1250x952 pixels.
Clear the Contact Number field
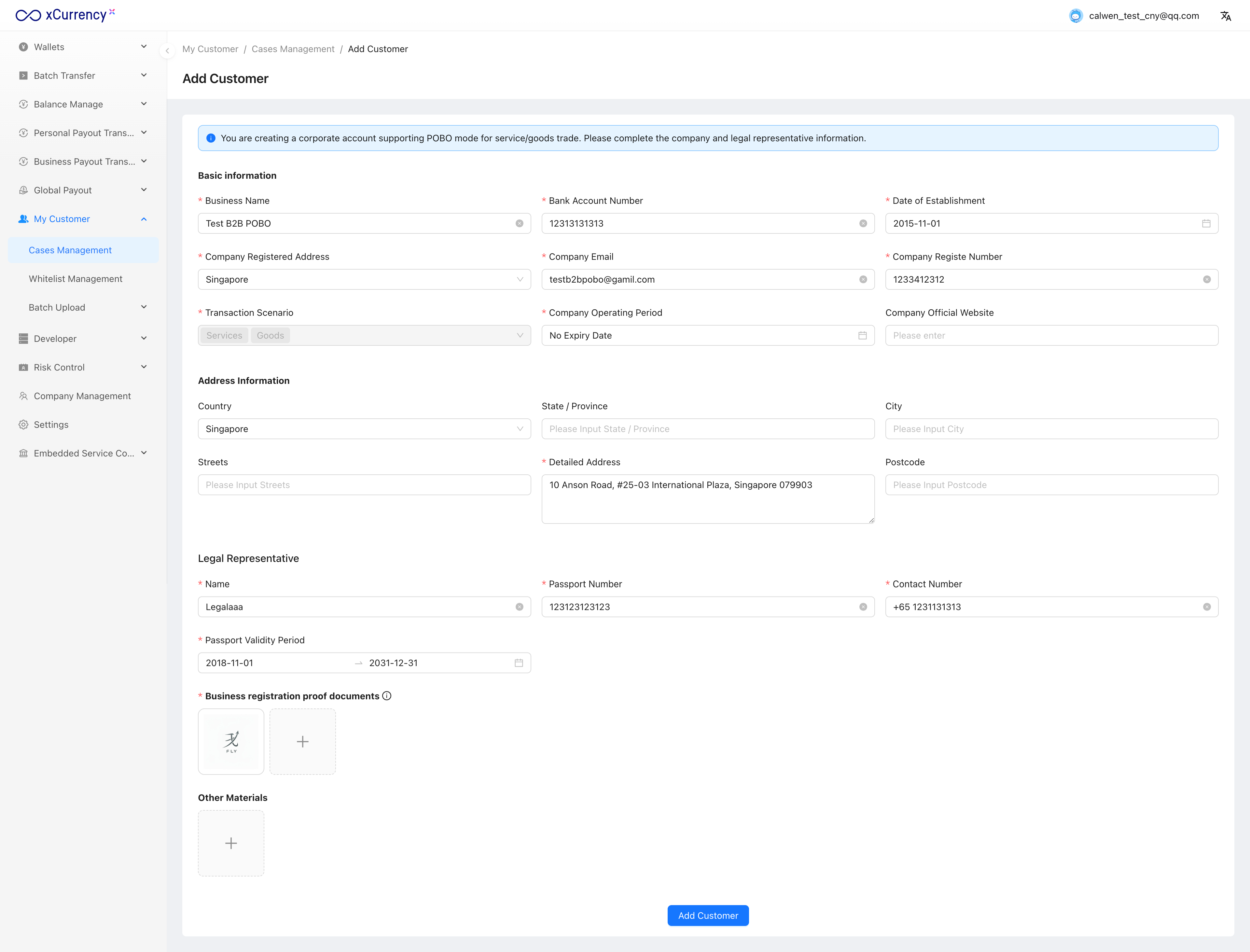click(1206, 607)
